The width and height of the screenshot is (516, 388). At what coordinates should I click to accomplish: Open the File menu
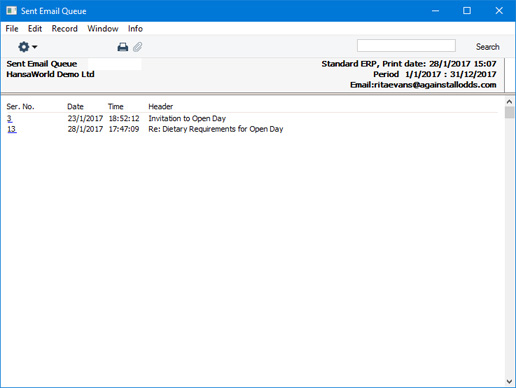[12, 29]
